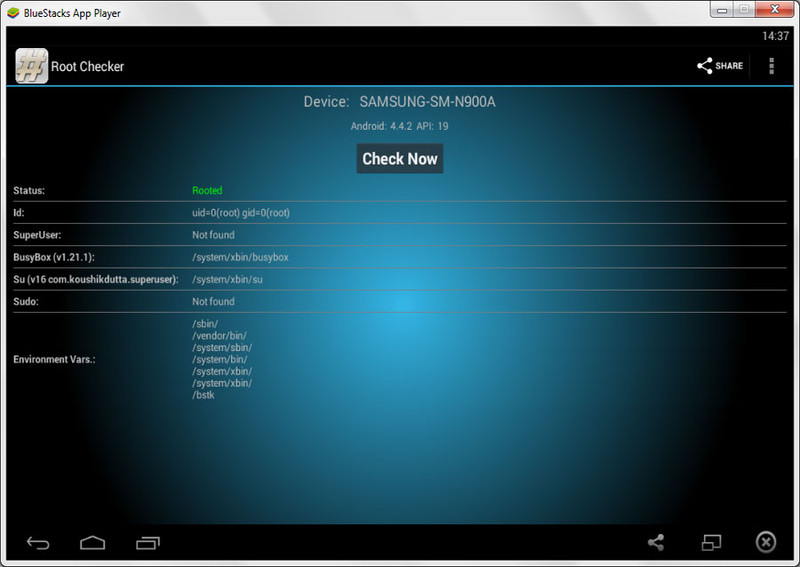Click the SuperUser Not found value
This screenshot has width=800, height=567.
213,235
